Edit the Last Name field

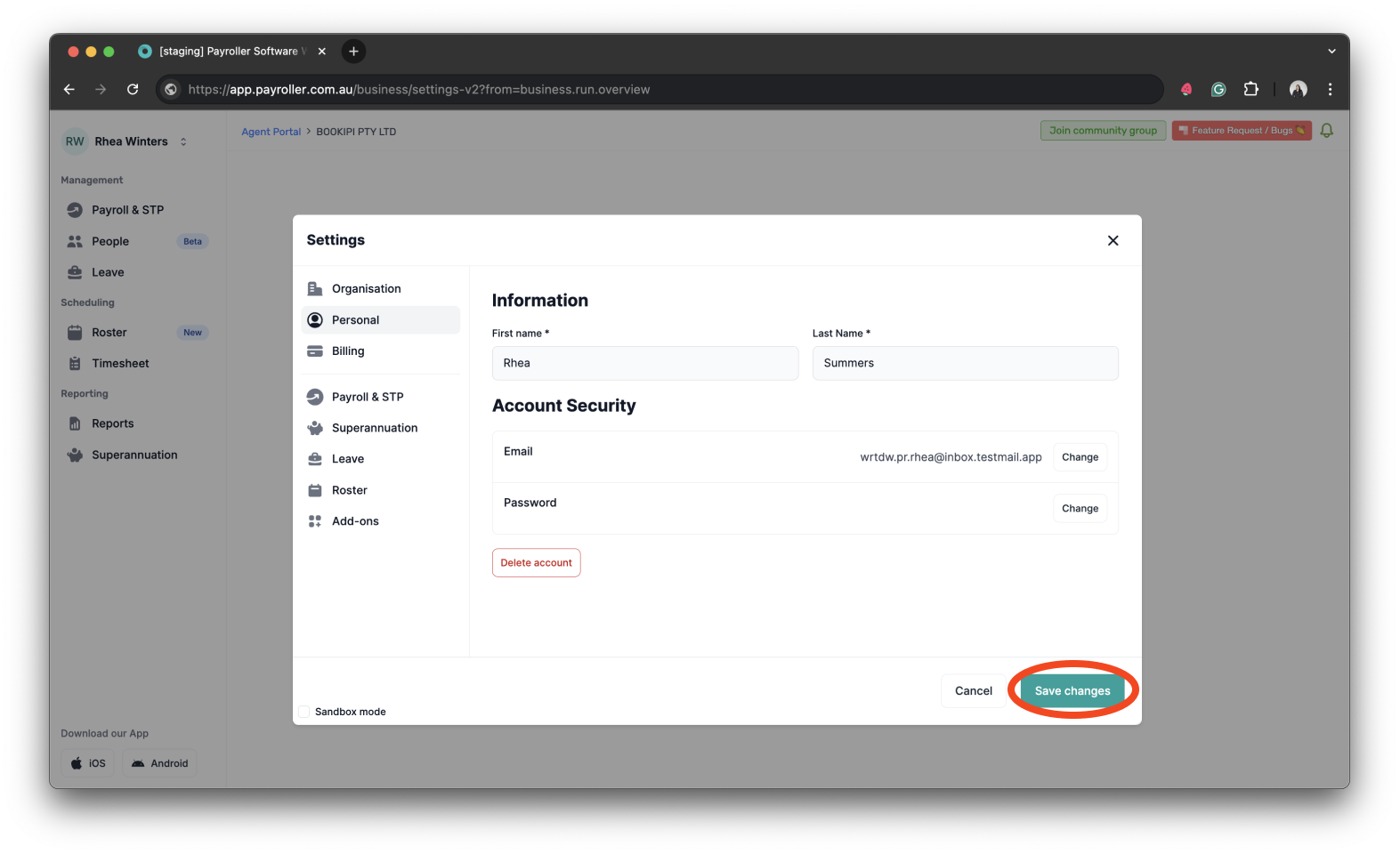click(965, 363)
